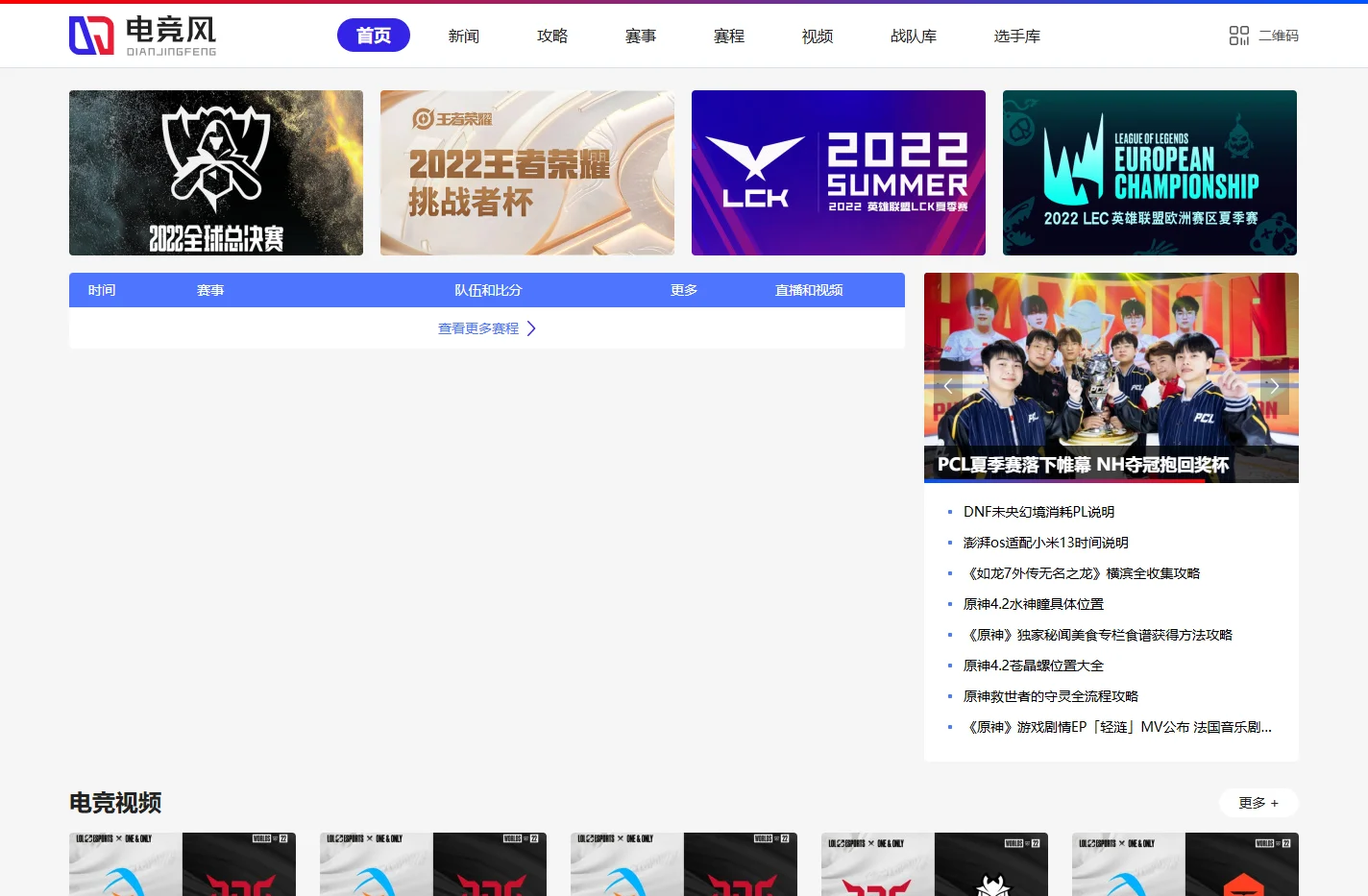This screenshot has width=1368, height=896.
Task: Open the LEC European Championship banner
Action: tap(1150, 173)
